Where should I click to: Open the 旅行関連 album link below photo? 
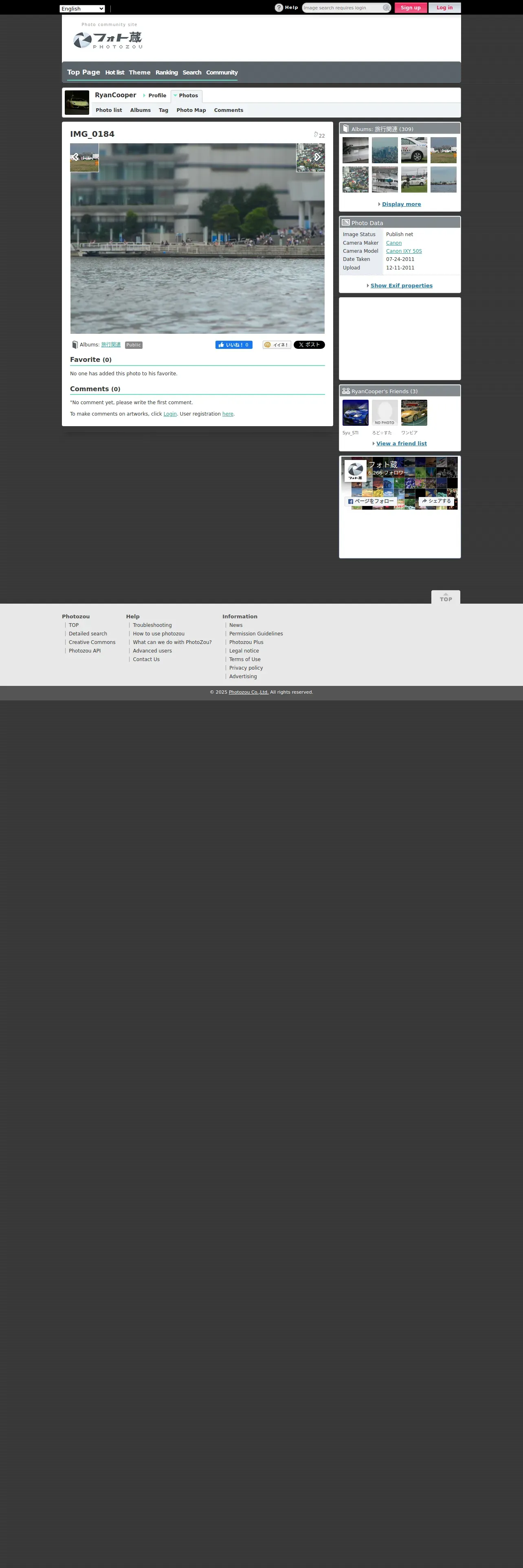point(111,344)
